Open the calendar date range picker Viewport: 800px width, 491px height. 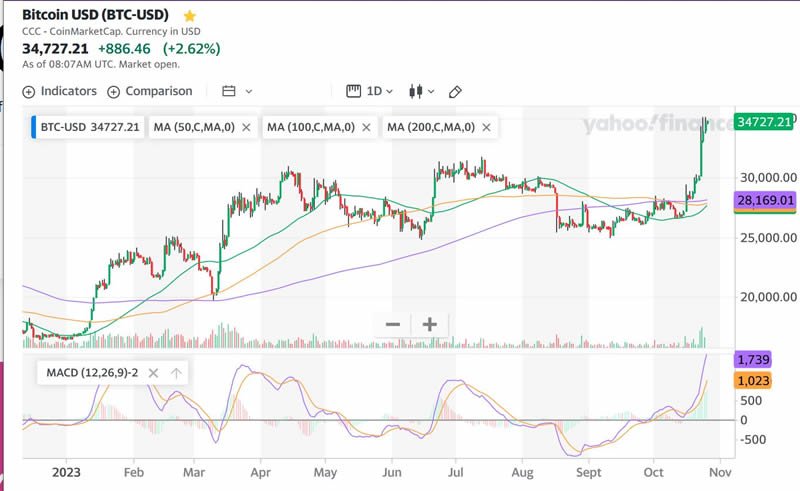coord(236,91)
